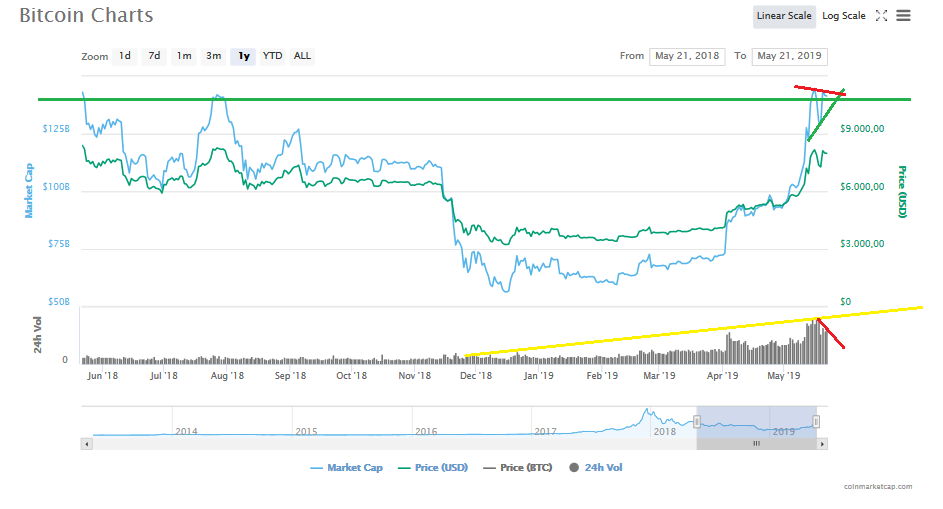
Task: Click the 2017 area in navigator
Action: 545,431
